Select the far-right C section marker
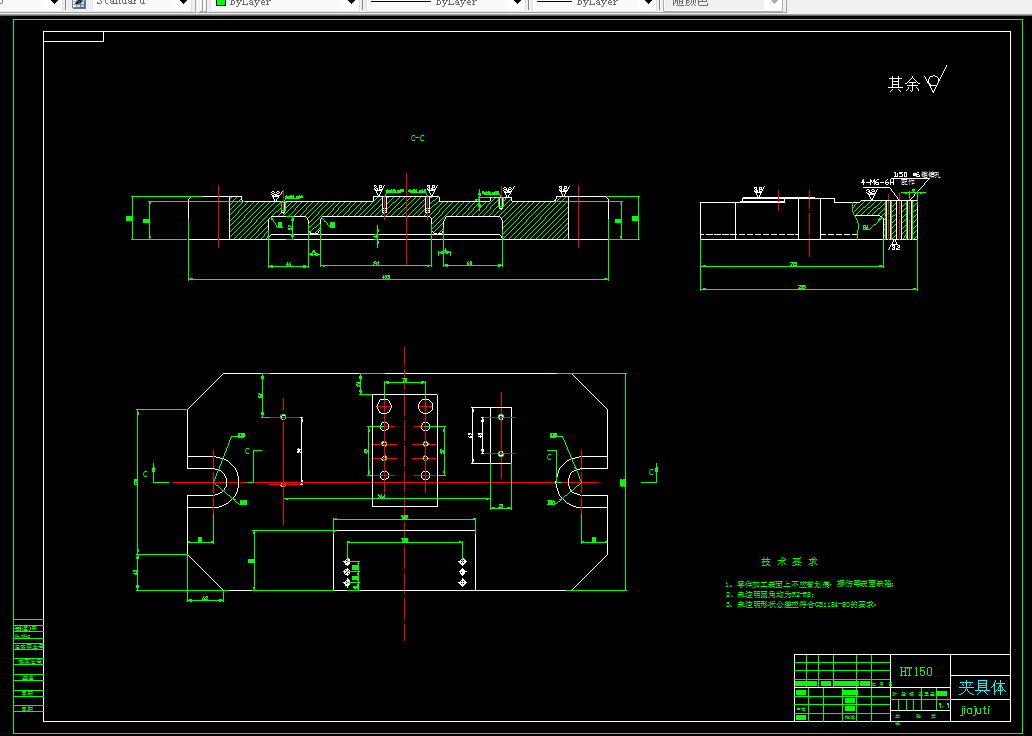The image size is (1032, 736). click(x=651, y=472)
